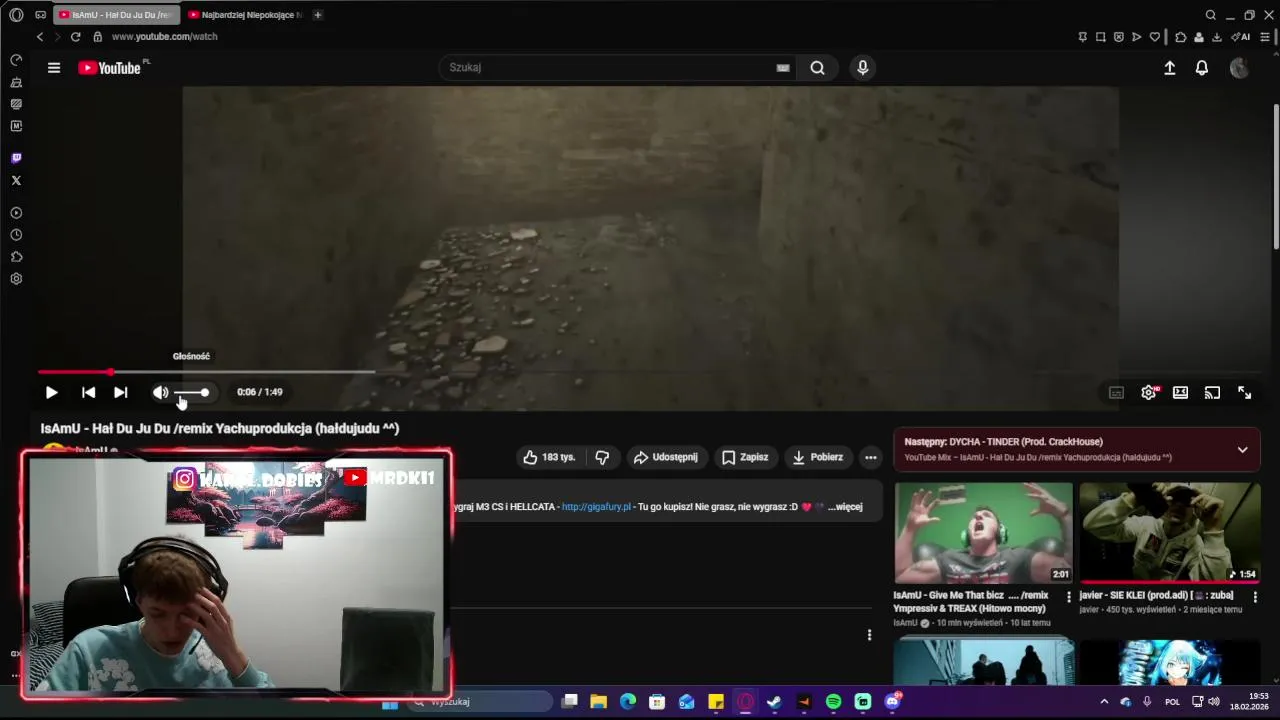Toggle theater mode in player

[1180, 393]
